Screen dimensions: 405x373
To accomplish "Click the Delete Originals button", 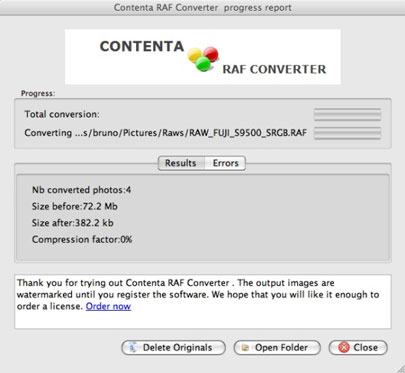I will point(173,348).
